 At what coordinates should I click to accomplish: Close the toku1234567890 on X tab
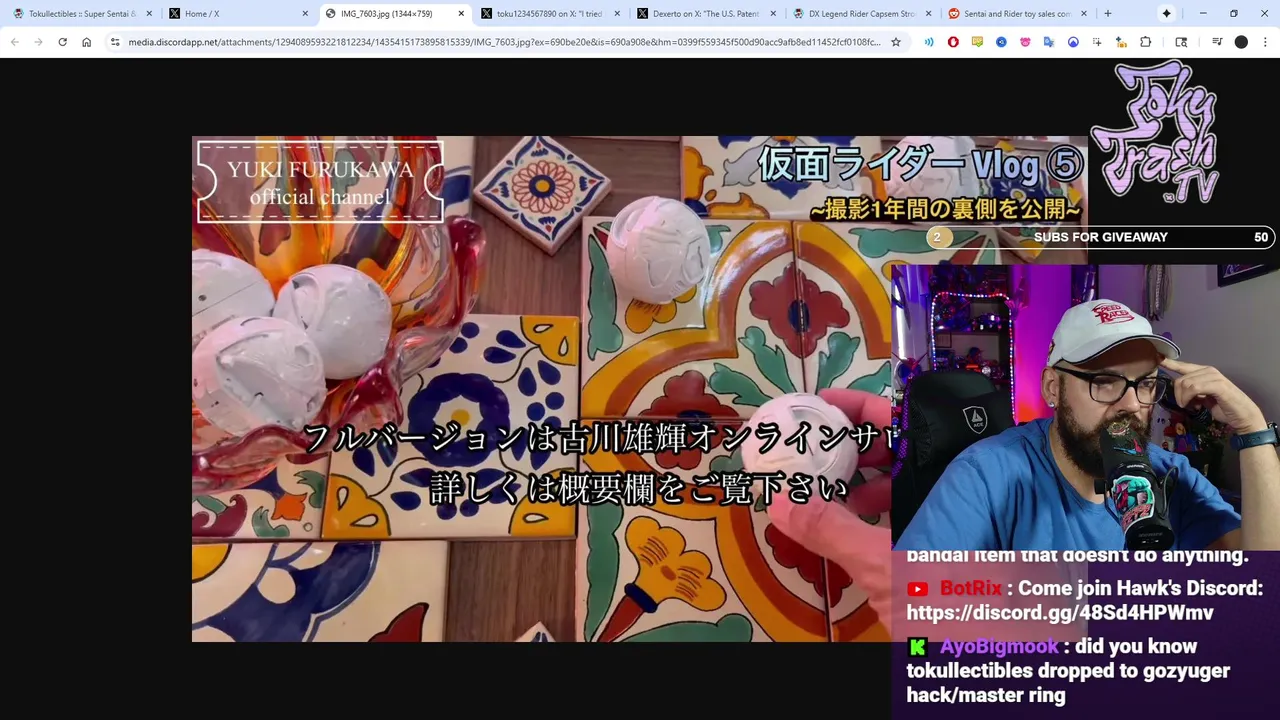click(617, 14)
